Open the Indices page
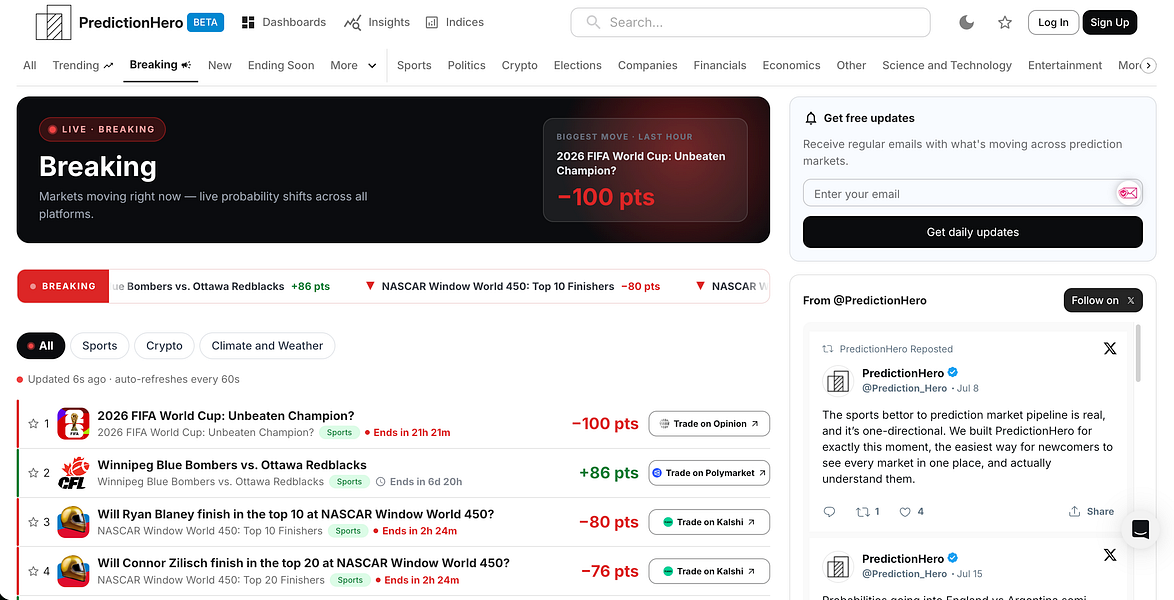 (454, 22)
